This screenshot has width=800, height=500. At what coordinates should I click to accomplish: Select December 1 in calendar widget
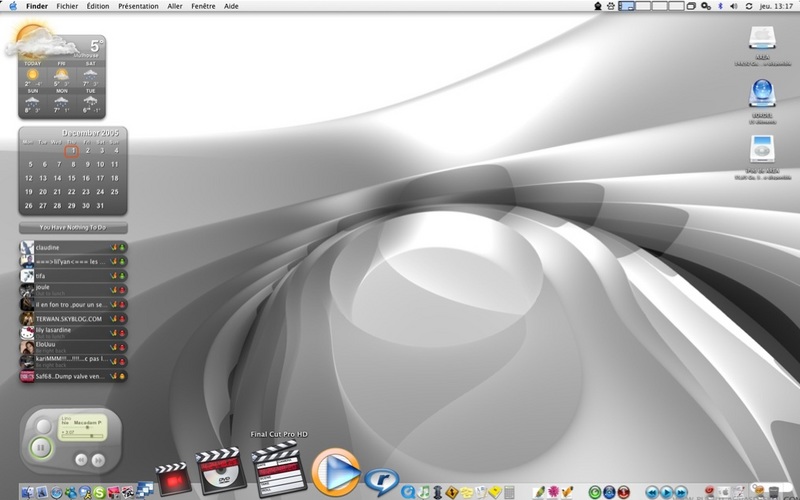[x=72, y=151]
